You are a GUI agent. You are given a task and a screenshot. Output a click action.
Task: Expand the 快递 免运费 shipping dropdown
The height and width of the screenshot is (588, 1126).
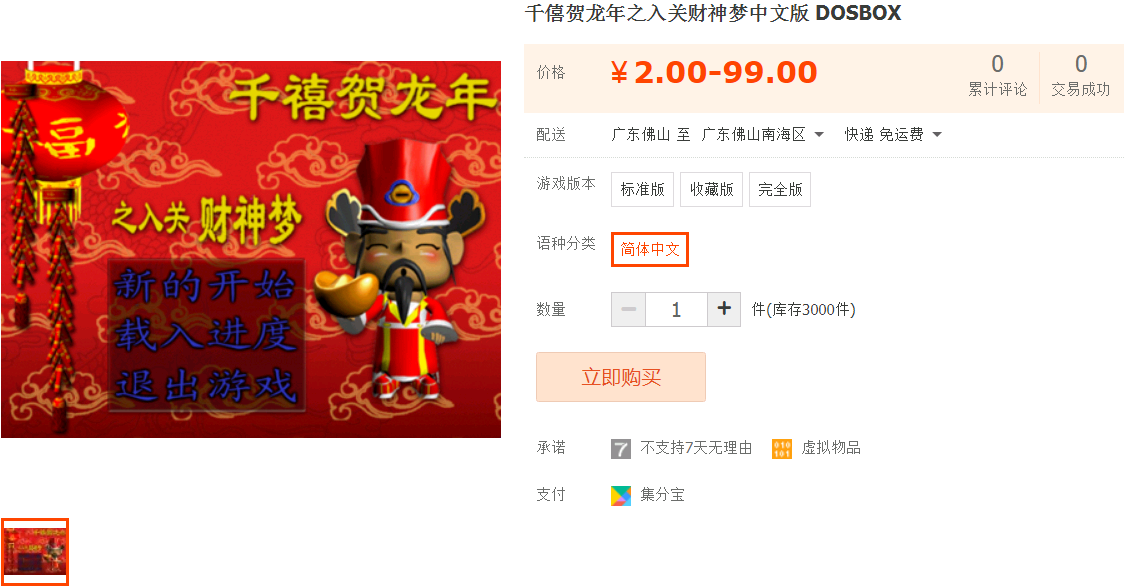point(893,134)
